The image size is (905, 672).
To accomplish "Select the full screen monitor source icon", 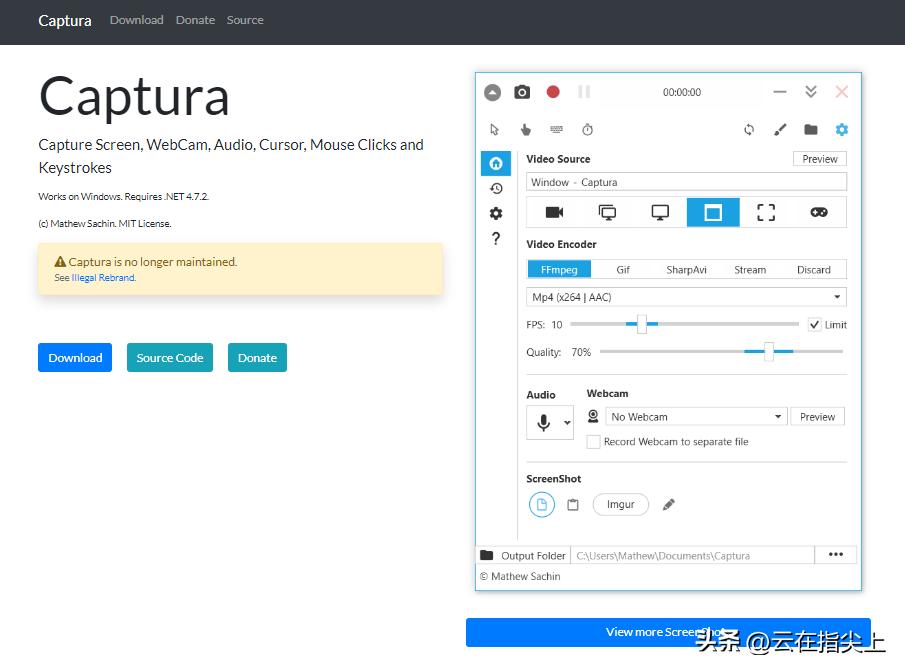I will click(x=660, y=212).
